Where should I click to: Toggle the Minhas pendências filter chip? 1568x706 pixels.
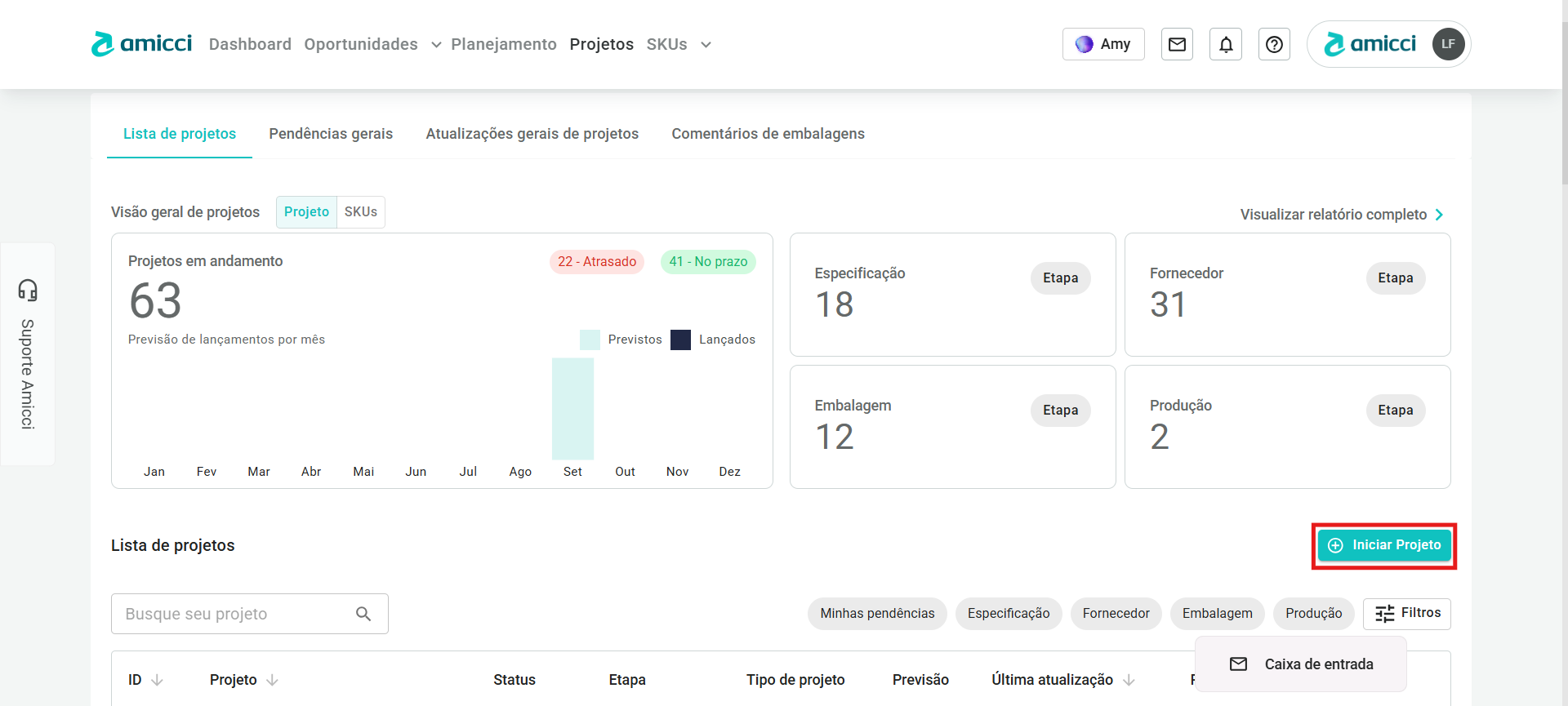click(877, 614)
